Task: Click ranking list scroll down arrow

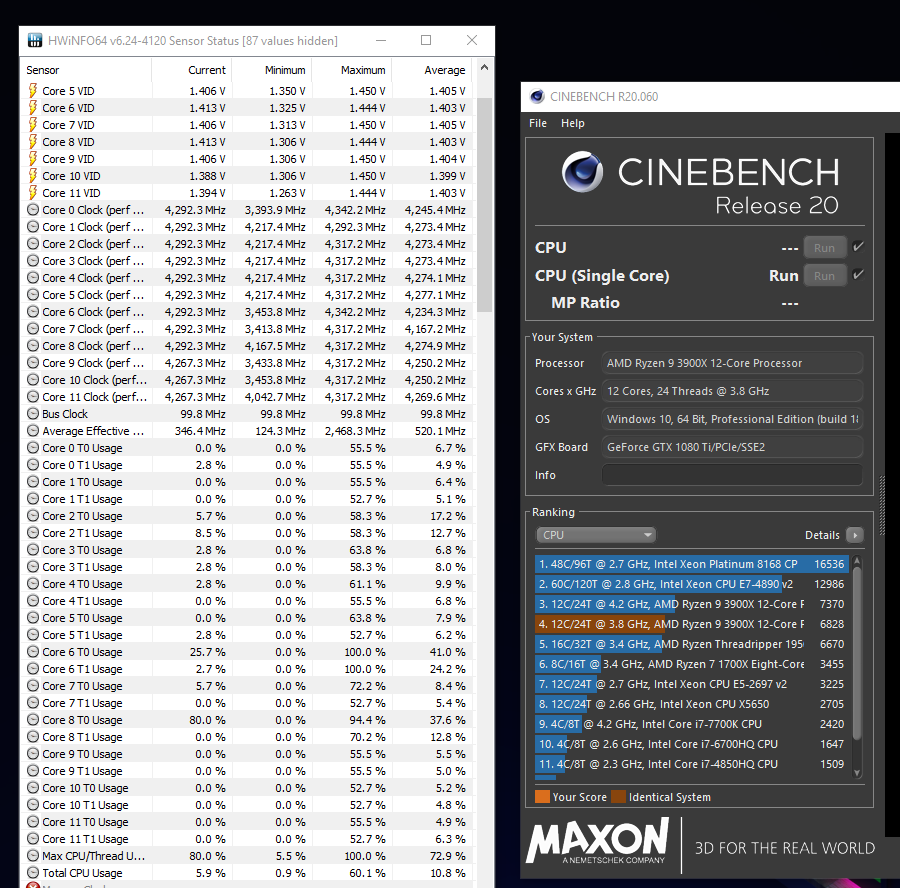Action: click(857, 773)
